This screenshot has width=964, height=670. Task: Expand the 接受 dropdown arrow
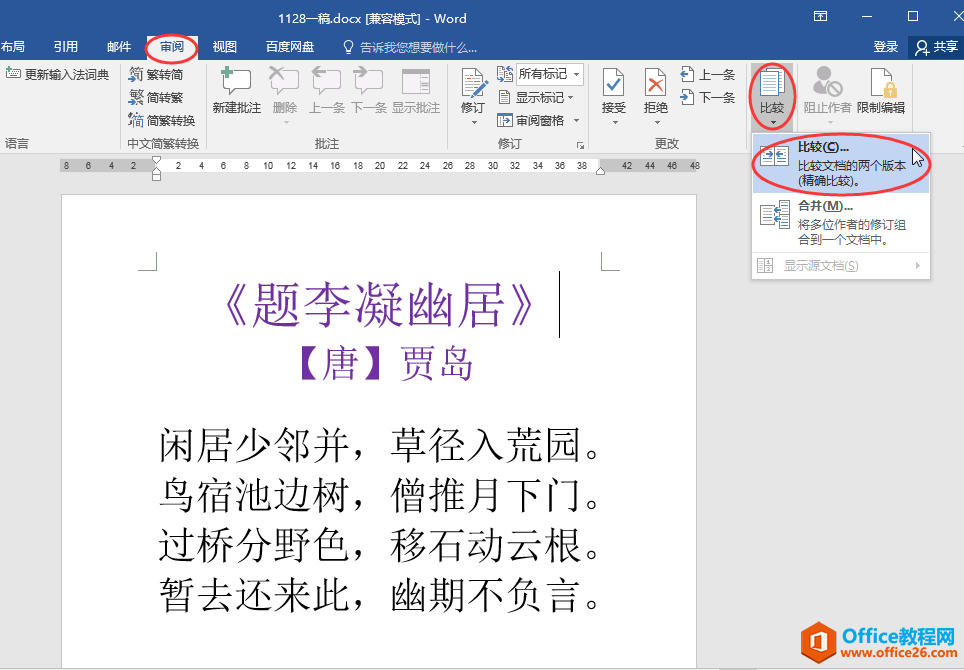(614, 122)
